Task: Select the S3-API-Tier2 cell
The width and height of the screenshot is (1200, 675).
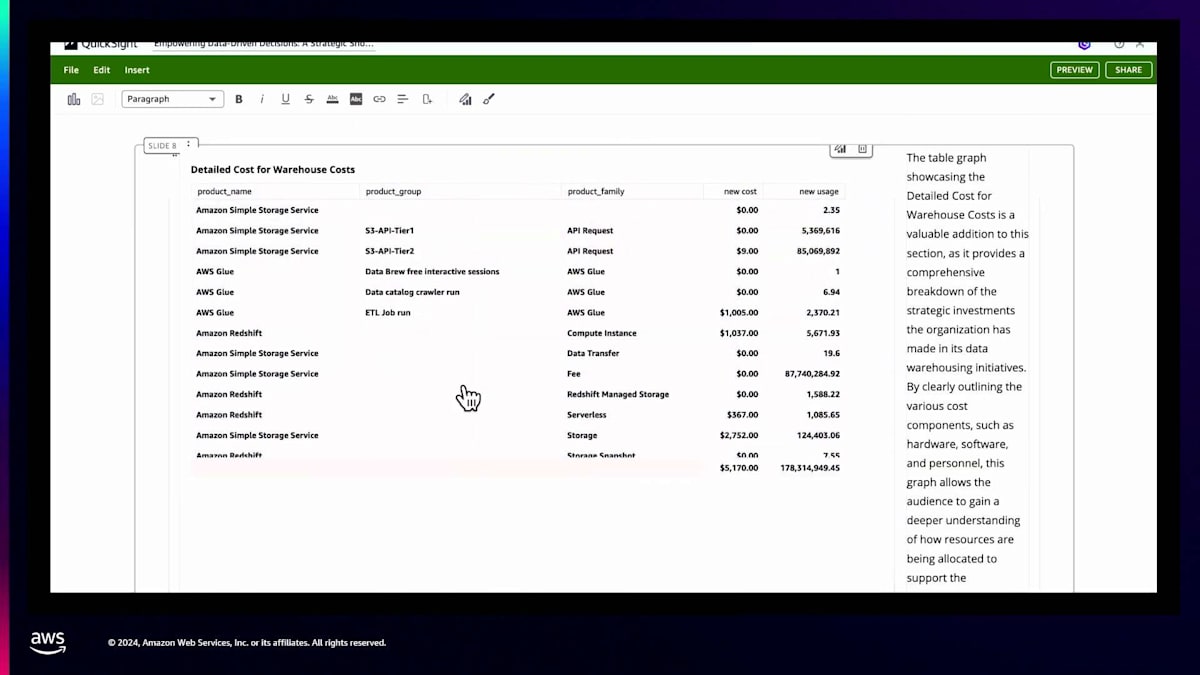Action: point(390,251)
